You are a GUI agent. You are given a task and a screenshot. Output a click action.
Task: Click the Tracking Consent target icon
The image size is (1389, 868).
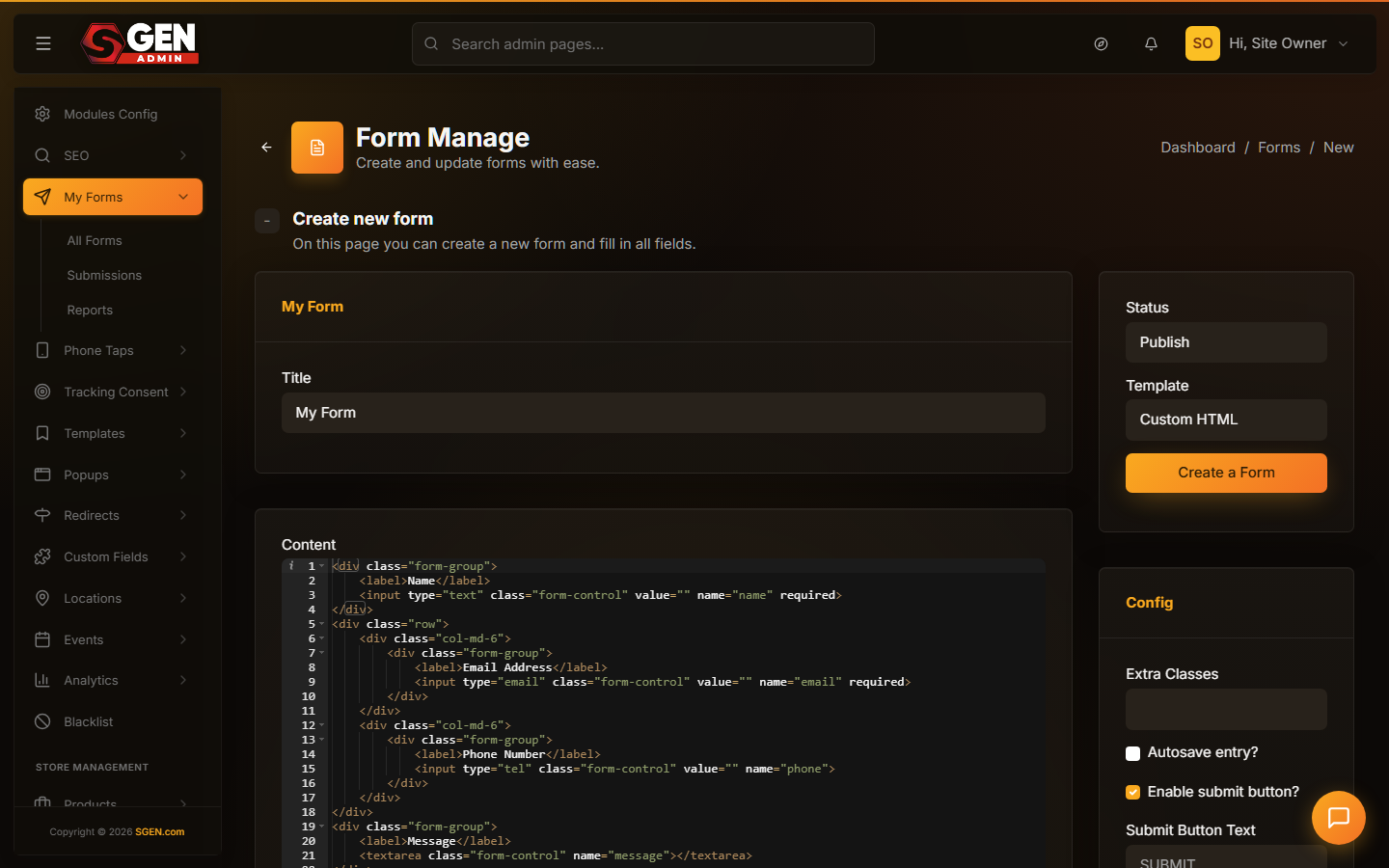[x=42, y=392]
